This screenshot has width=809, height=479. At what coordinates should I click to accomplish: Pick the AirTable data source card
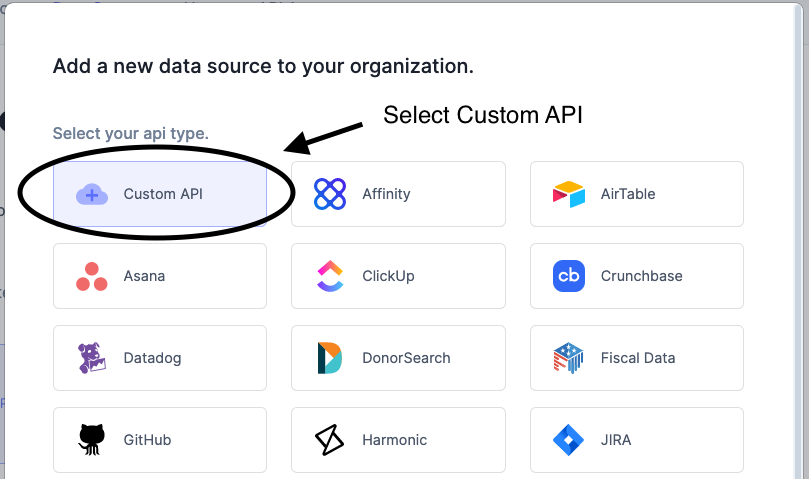(x=637, y=194)
